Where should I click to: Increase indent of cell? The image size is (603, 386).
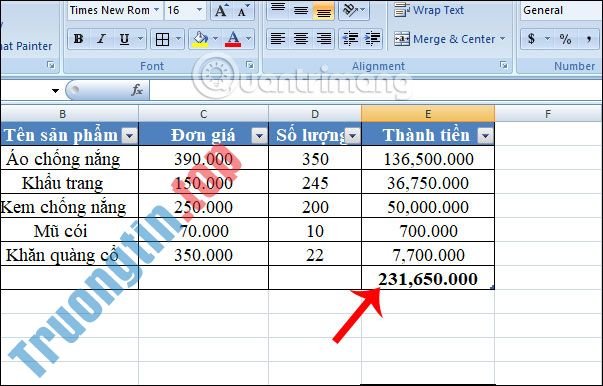(x=372, y=39)
